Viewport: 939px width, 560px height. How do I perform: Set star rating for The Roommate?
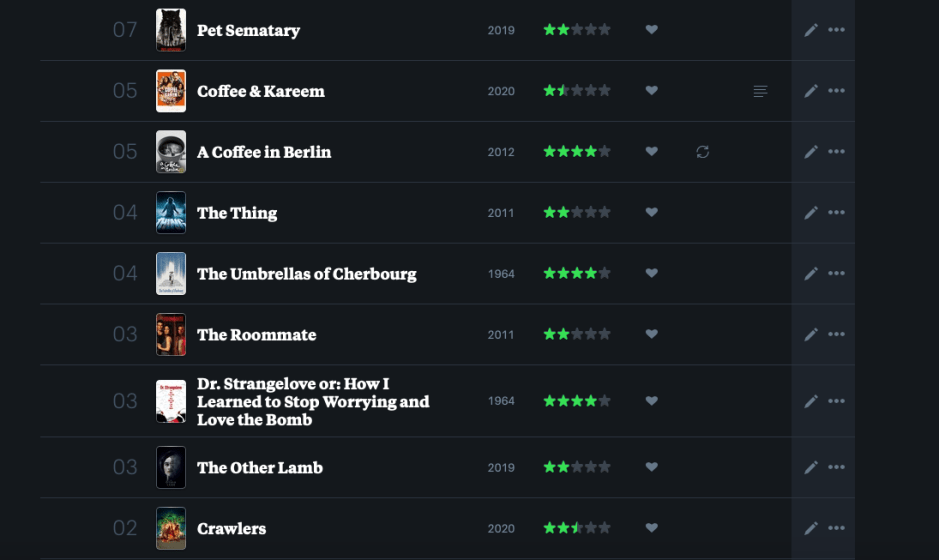point(577,335)
